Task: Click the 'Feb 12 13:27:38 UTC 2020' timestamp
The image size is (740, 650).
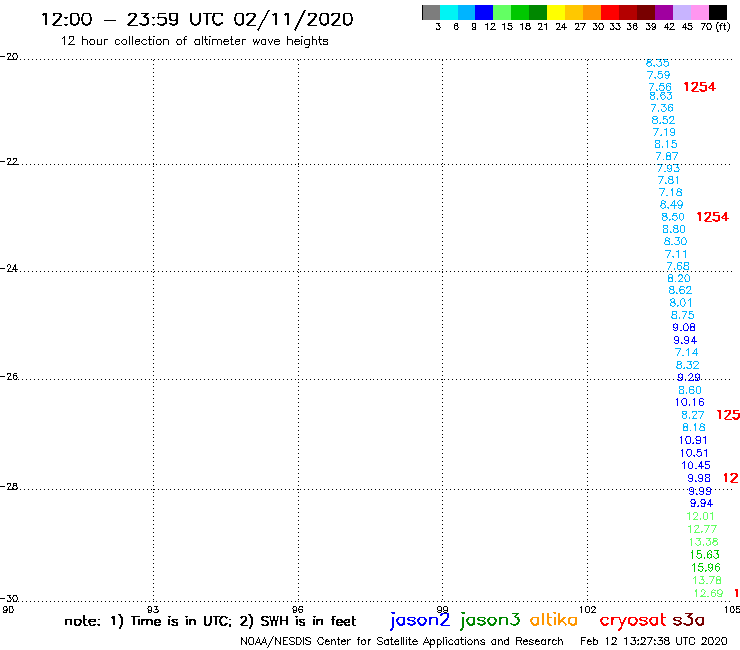Action: click(x=654, y=641)
